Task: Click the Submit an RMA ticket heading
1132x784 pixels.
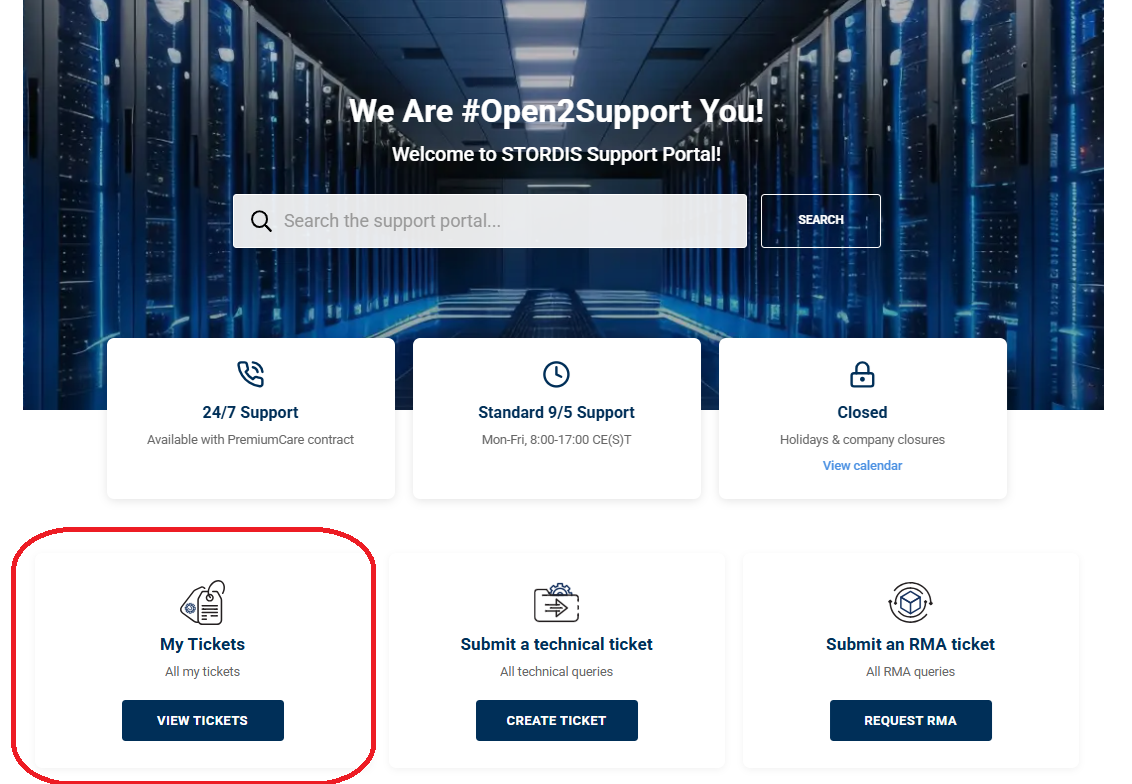Action: [x=910, y=644]
